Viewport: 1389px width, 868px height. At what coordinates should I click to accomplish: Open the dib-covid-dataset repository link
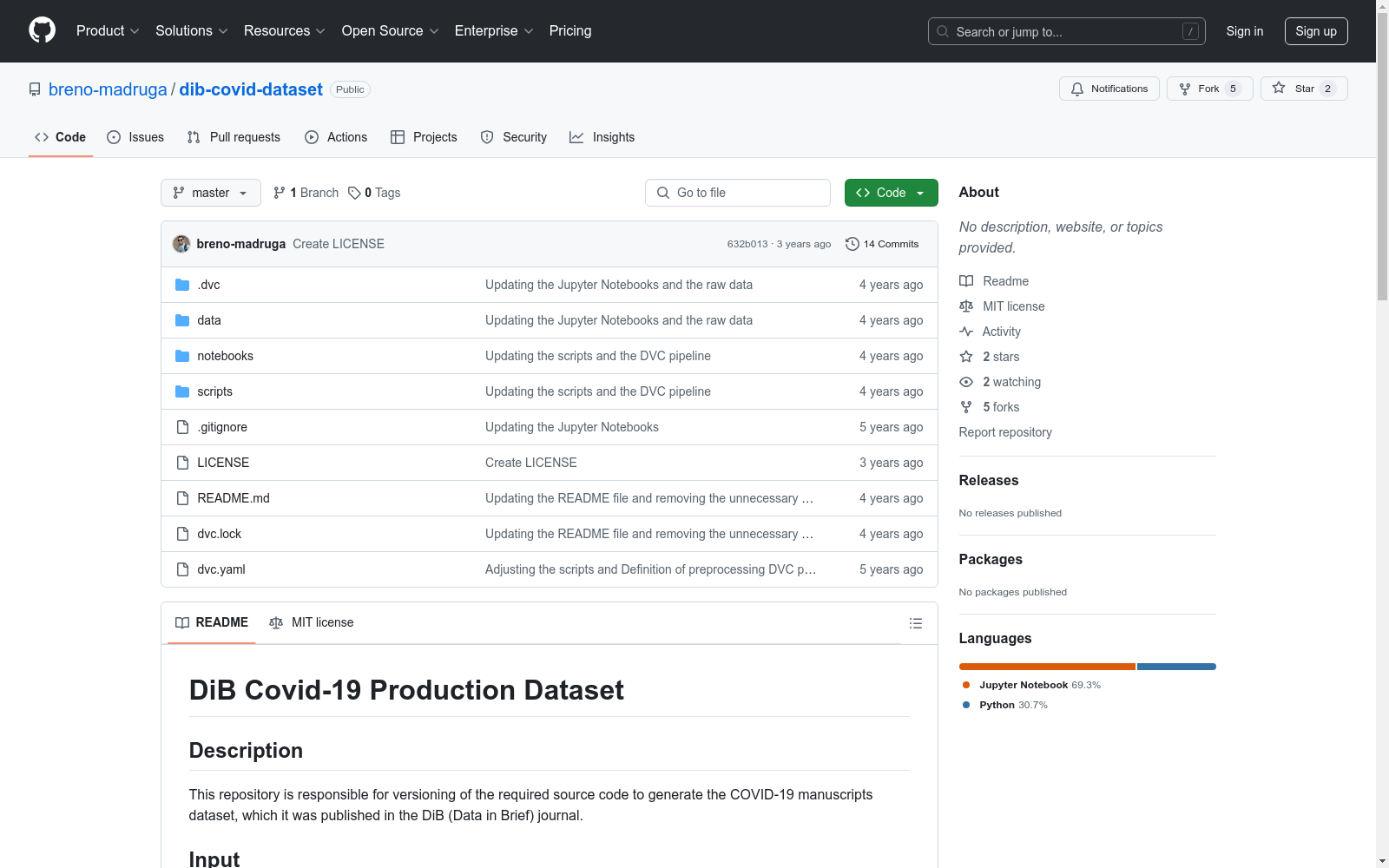[x=251, y=89]
